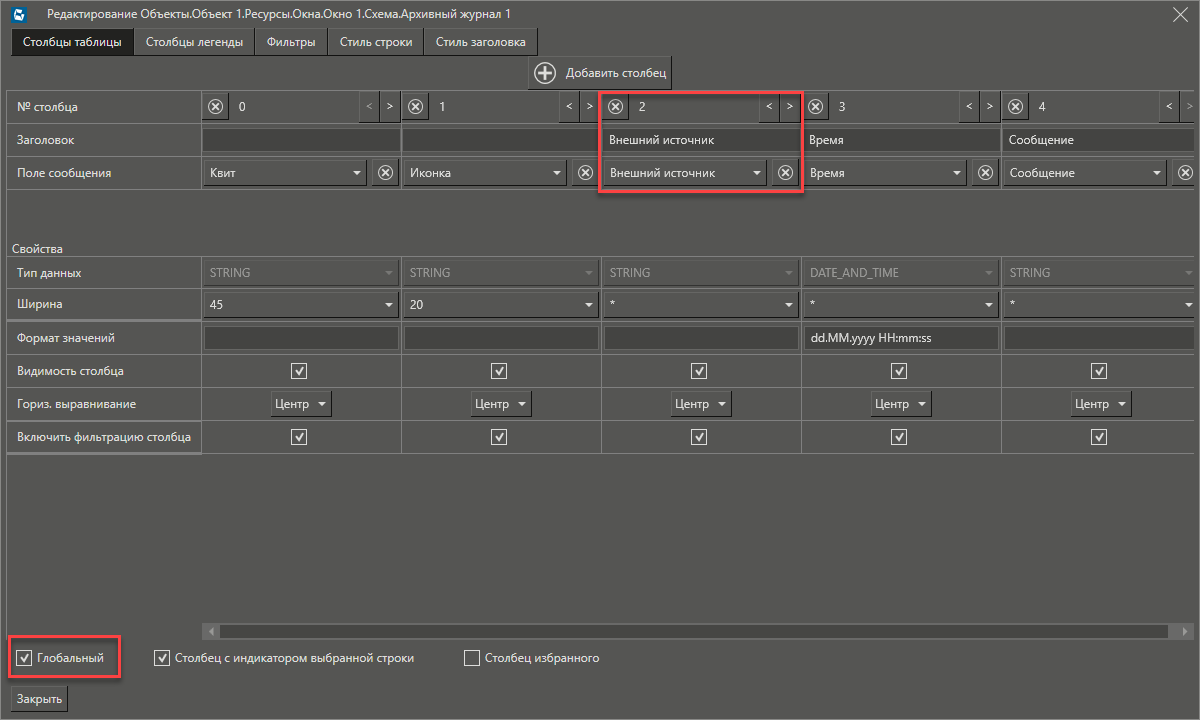
Task: Enable the Столбец избранного checkbox
Action: coord(471,657)
